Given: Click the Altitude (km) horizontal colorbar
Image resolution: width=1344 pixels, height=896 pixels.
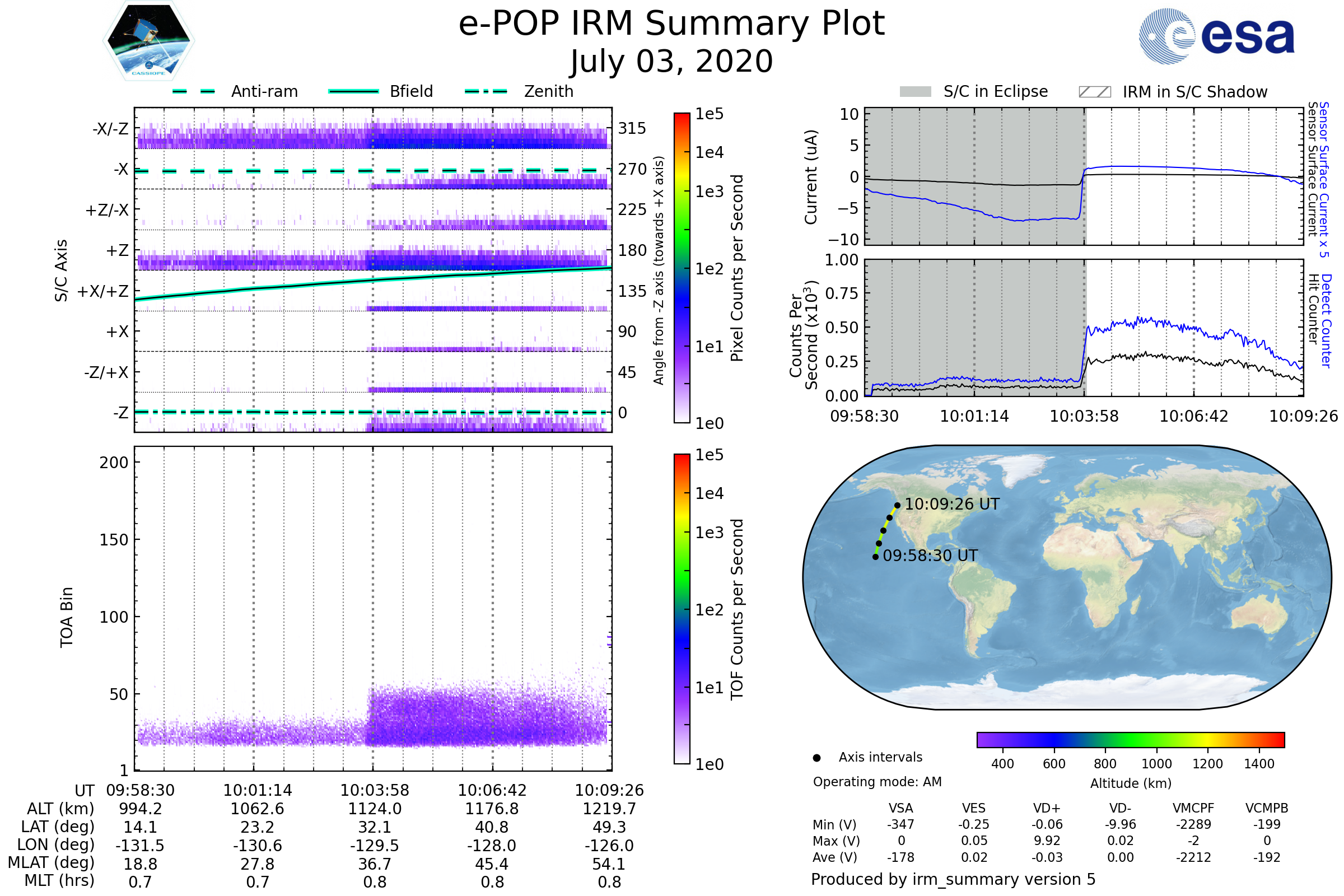Looking at the screenshot, I should [x=1130, y=739].
